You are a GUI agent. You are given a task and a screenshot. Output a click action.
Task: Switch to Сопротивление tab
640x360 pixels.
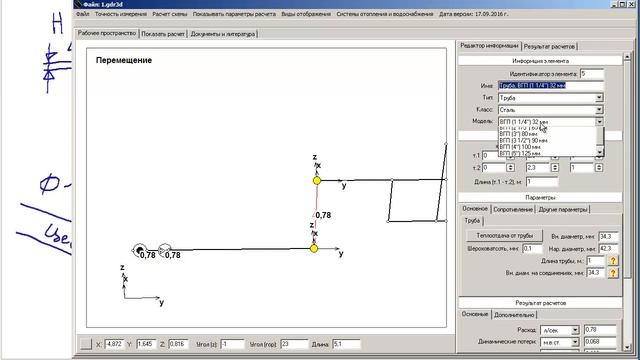coord(513,209)
